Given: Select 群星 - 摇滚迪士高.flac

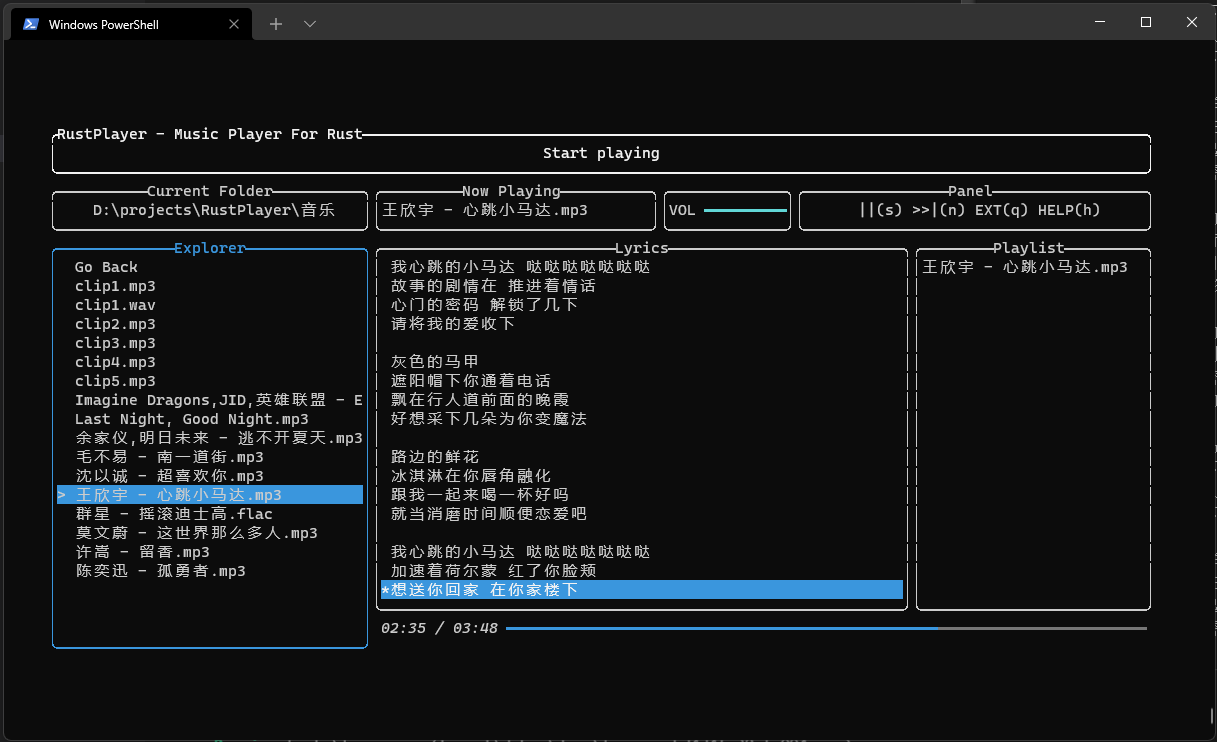Looking at the screenshot, I should 174,514.
